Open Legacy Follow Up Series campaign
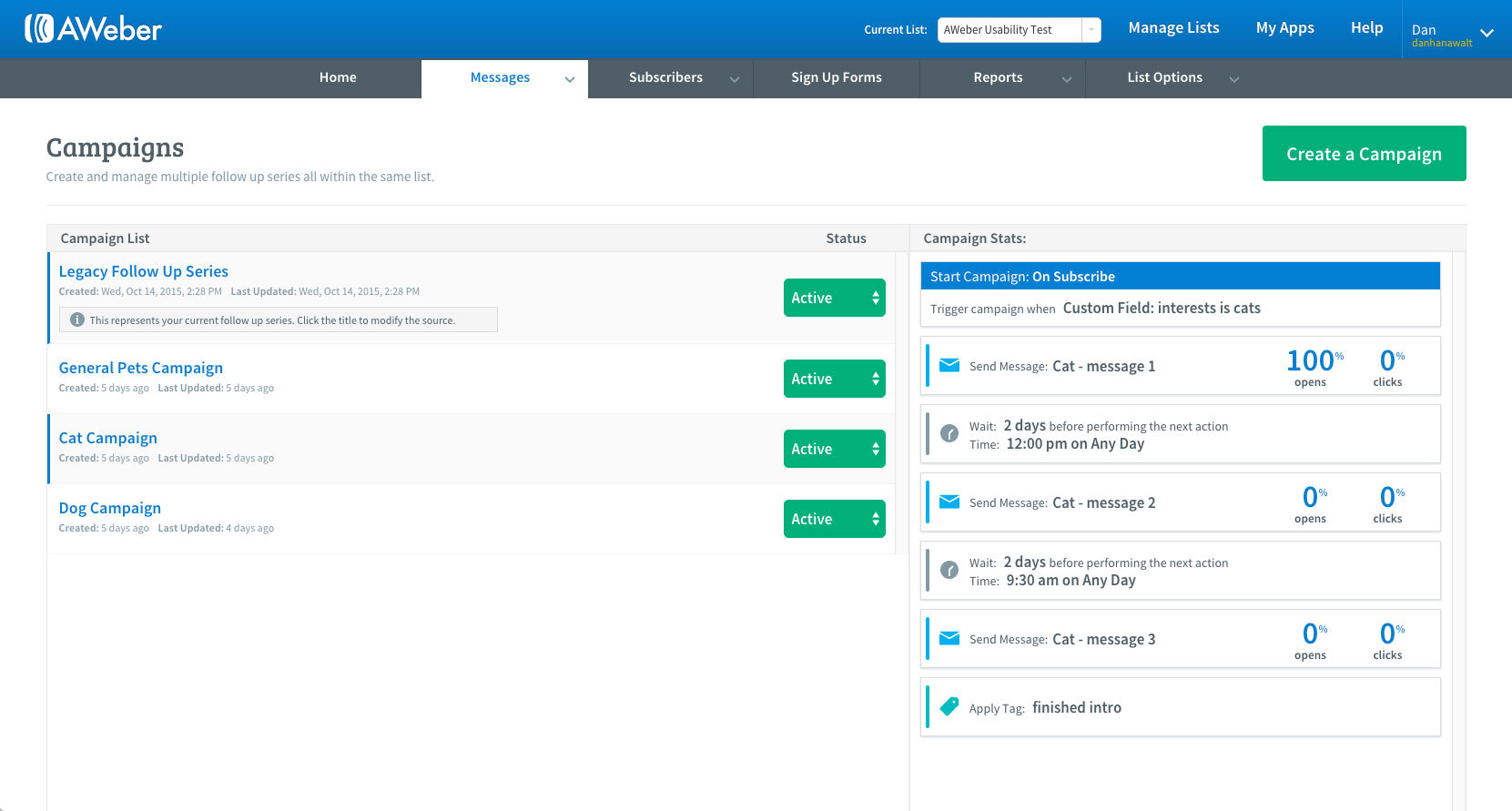 [x=143, y=271]
